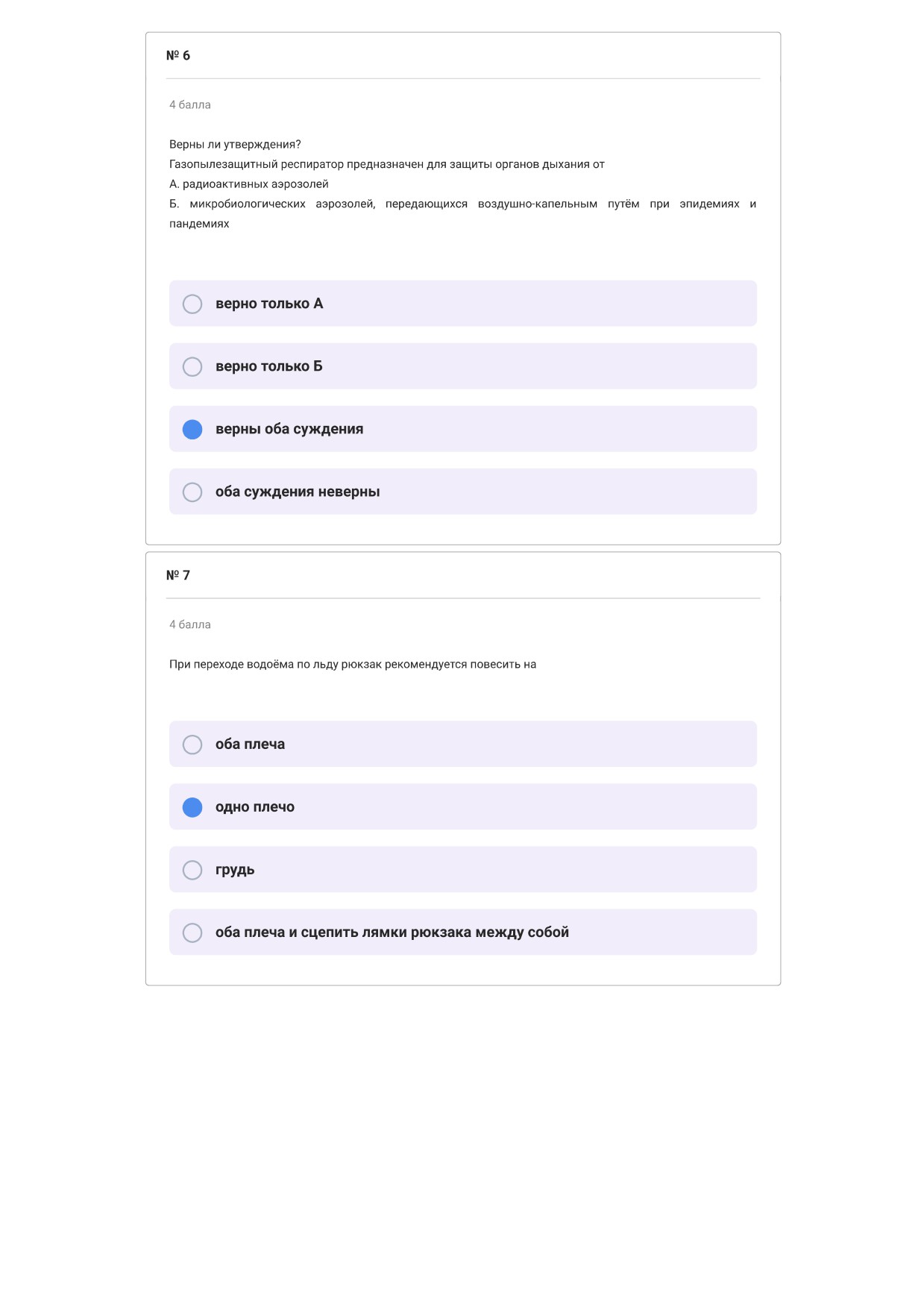The height and width of the screenshot is (1307, 924).
Task: Select radio 'оба плеча и сцепить лямки'
Action: pos(192,933)
